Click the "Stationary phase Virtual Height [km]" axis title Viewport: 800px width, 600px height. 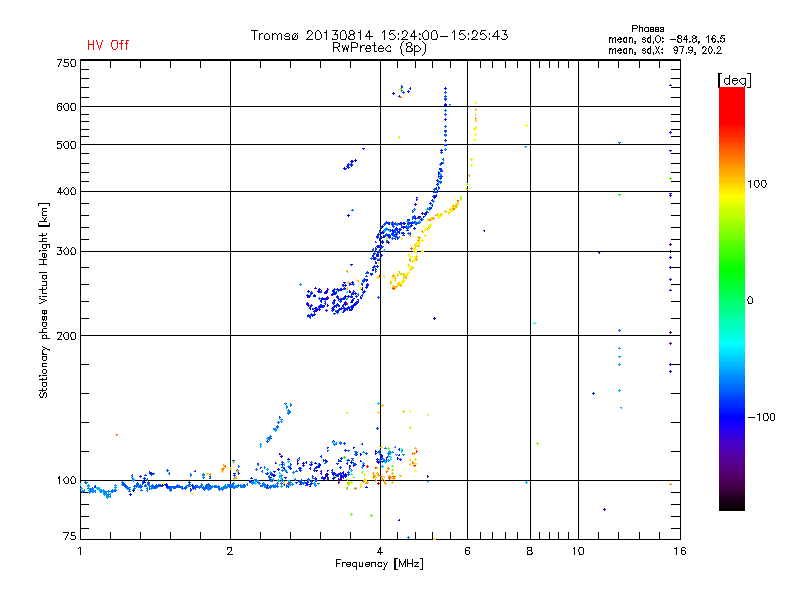[44, 300]
